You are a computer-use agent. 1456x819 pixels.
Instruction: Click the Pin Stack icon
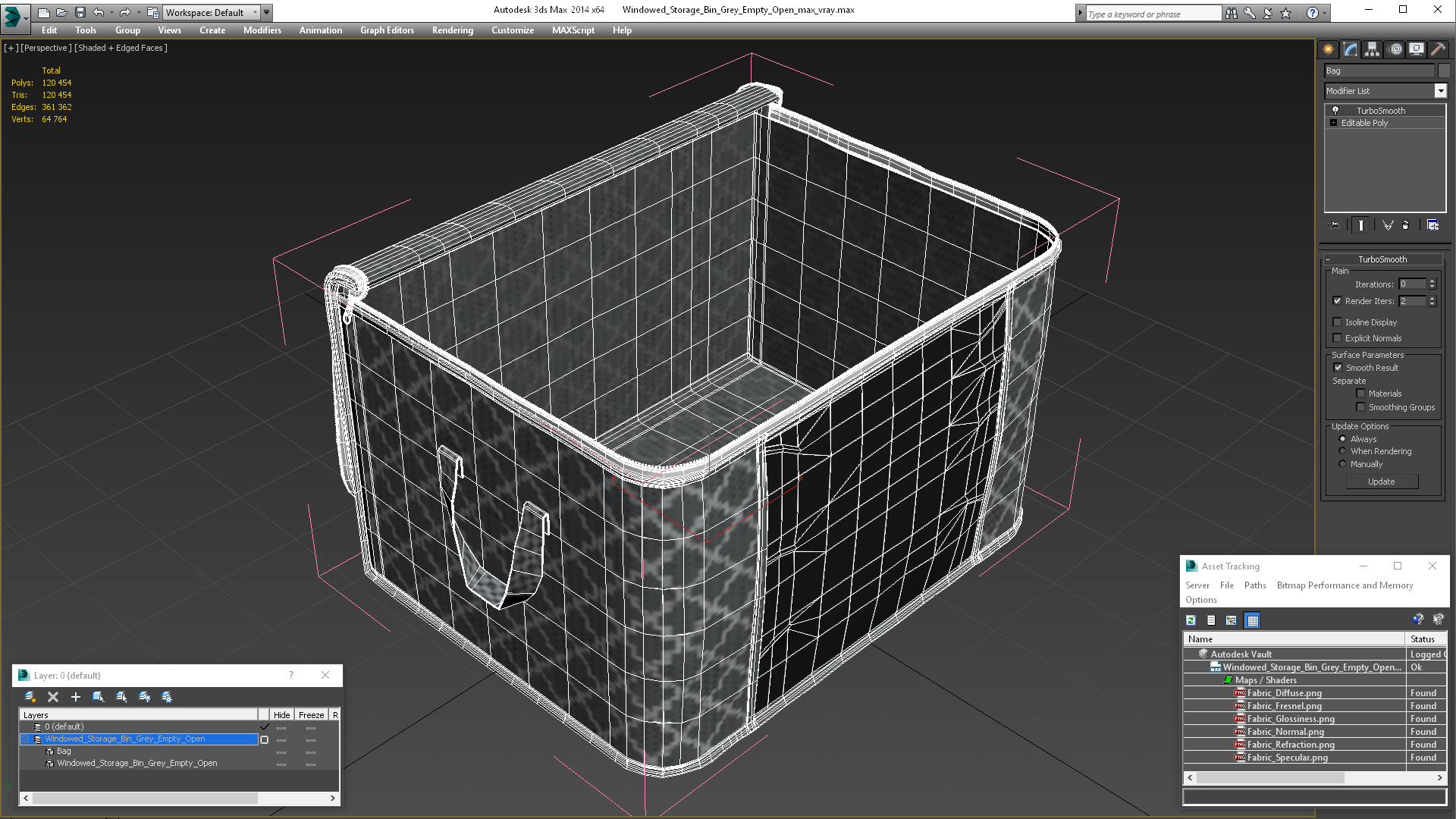pyautogui.click(x=1335, y=225)
